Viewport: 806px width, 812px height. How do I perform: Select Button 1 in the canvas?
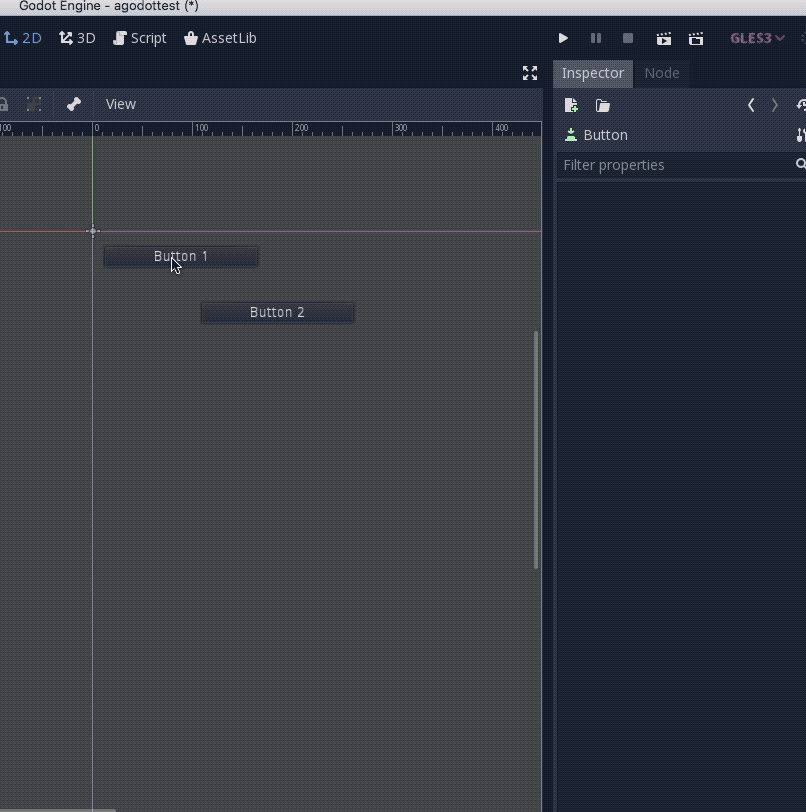click(x=180, y=256)
